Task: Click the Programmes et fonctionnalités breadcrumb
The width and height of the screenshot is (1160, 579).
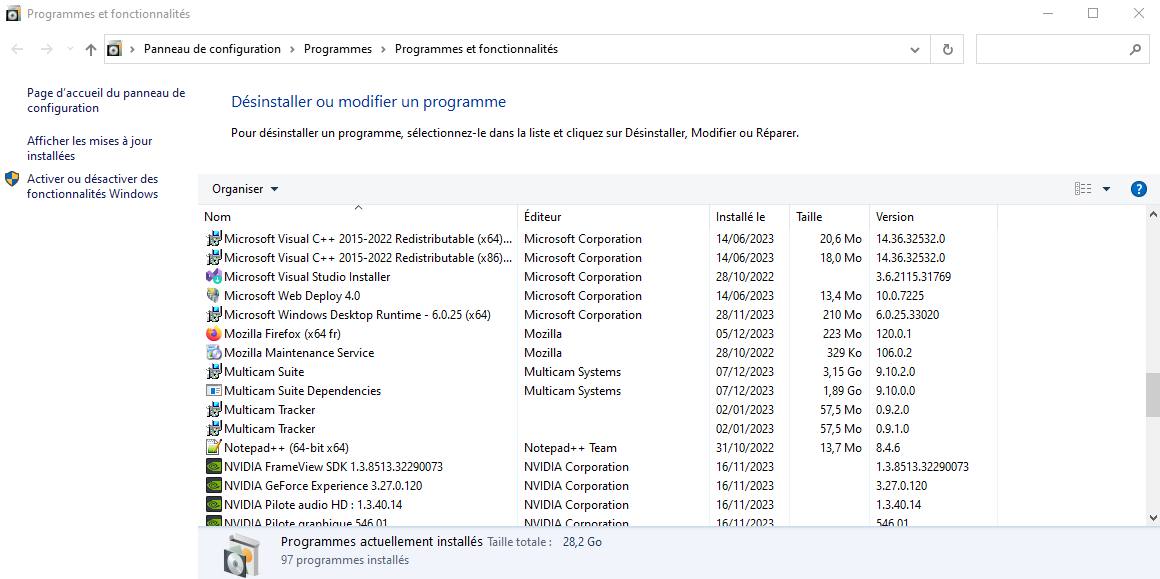Action: pyautogui.click(x=476, y=50)
